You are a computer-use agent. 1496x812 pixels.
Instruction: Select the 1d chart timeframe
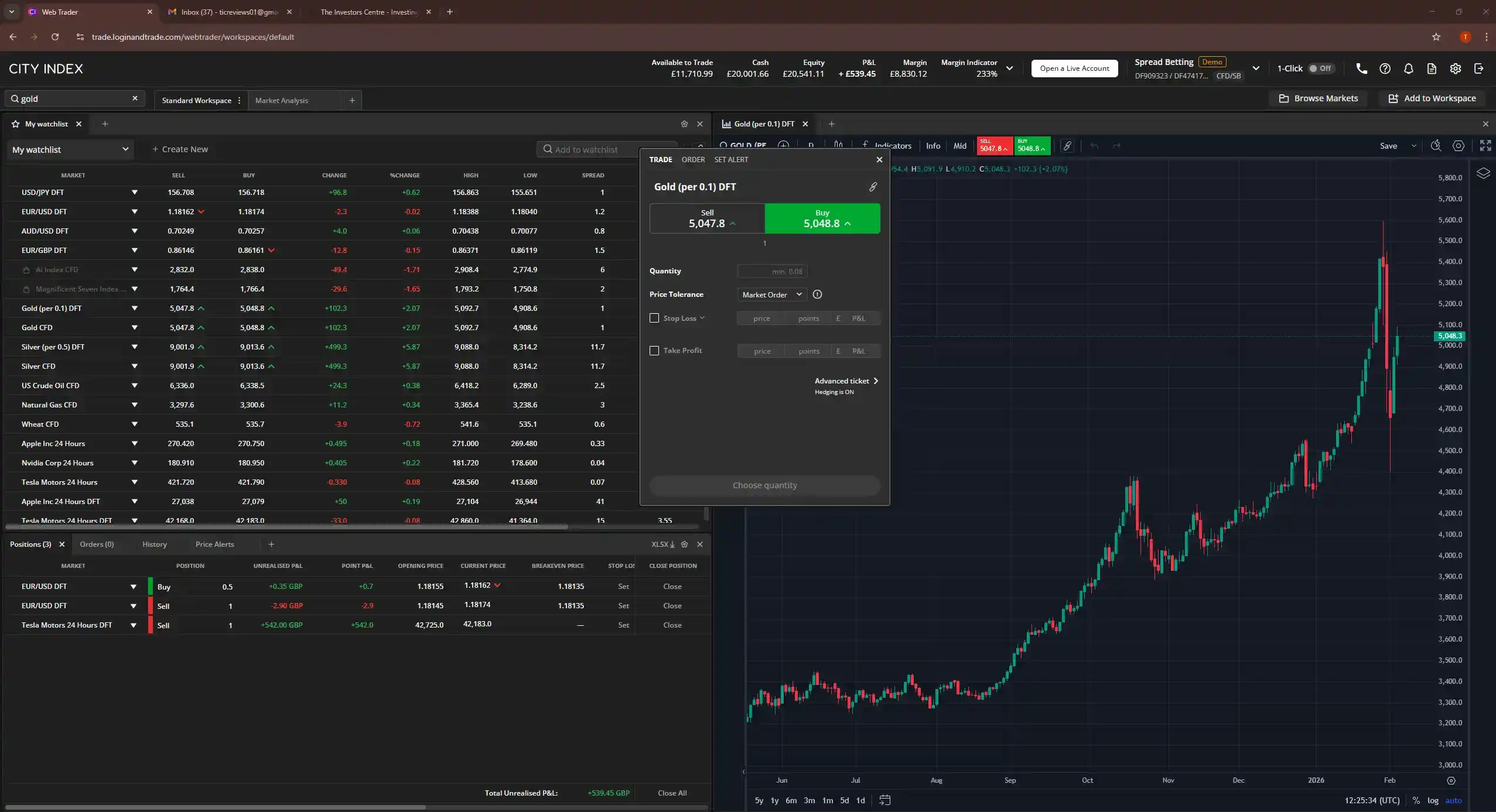click(x=860, y=800)
